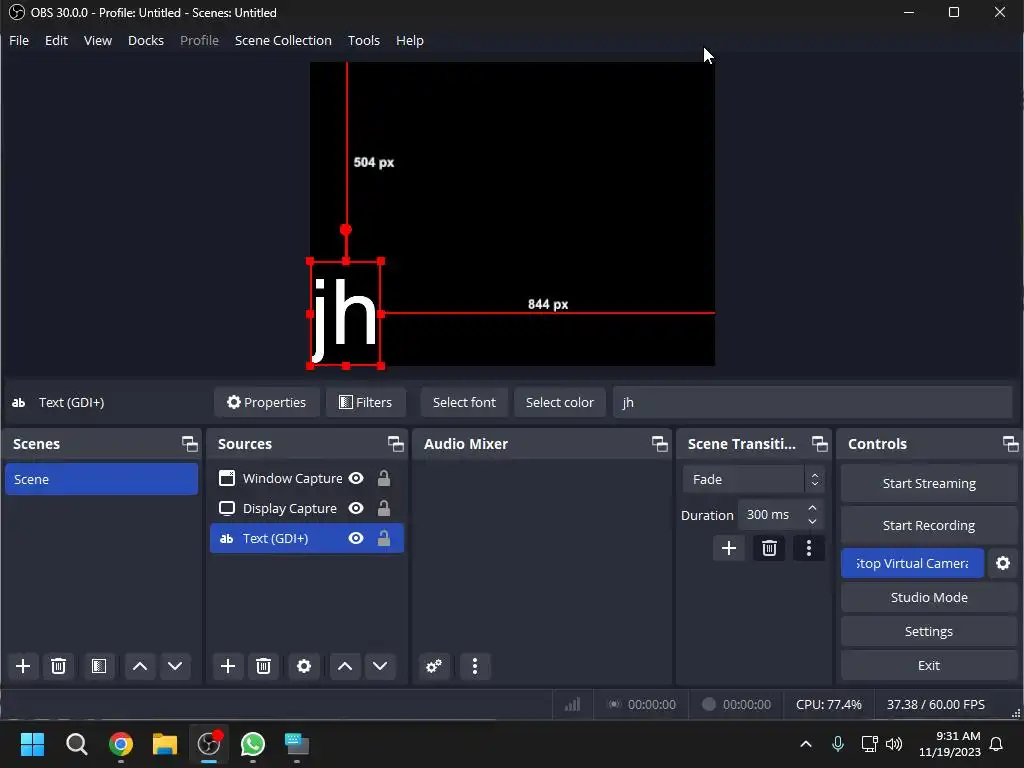
Task: Click Select font button
Action: coord(464,402)
